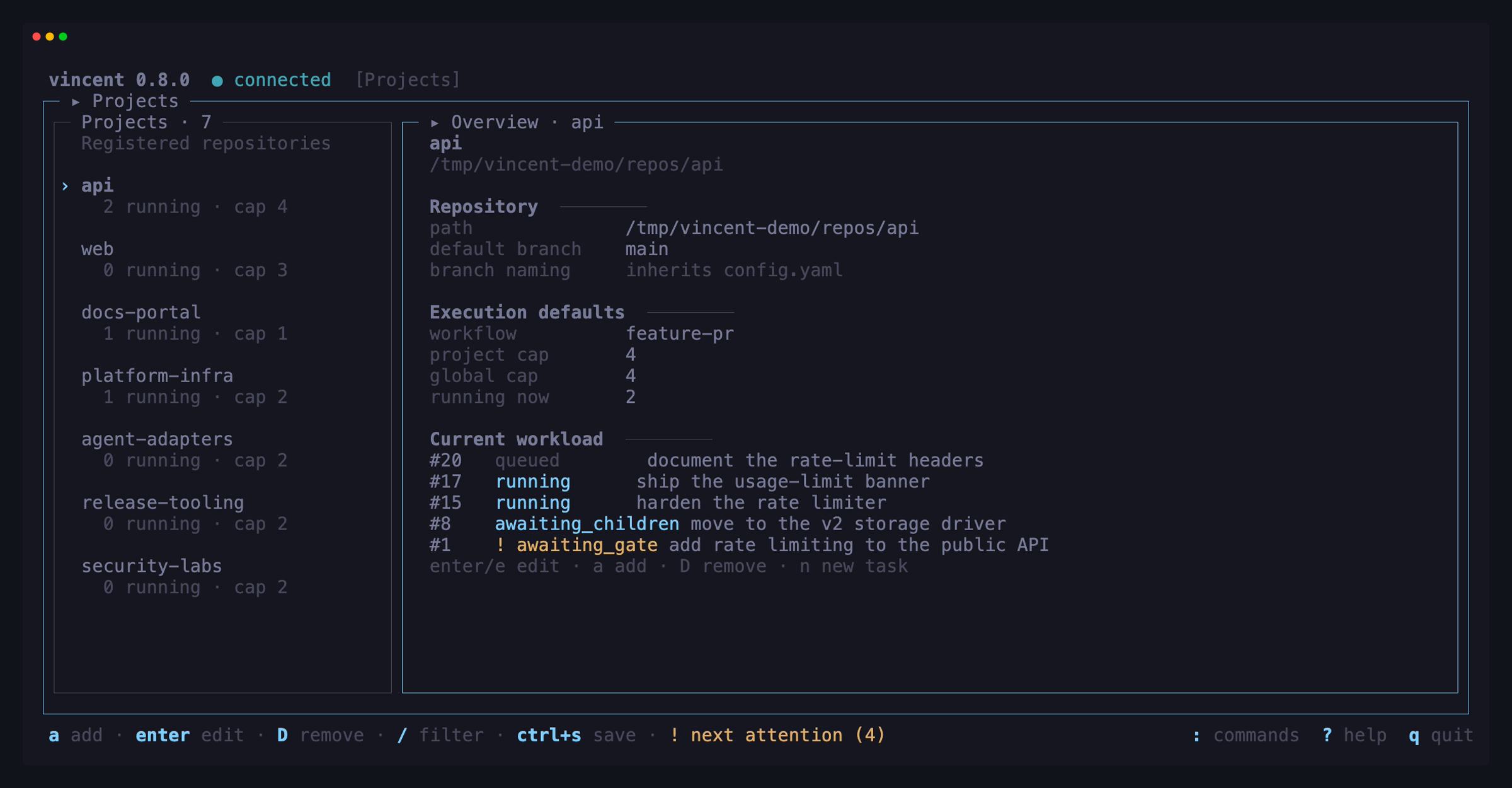Click the '/ filter' footer shortcut
Viewport: 1512px width, 788px height.
click(x=440, y=735)
